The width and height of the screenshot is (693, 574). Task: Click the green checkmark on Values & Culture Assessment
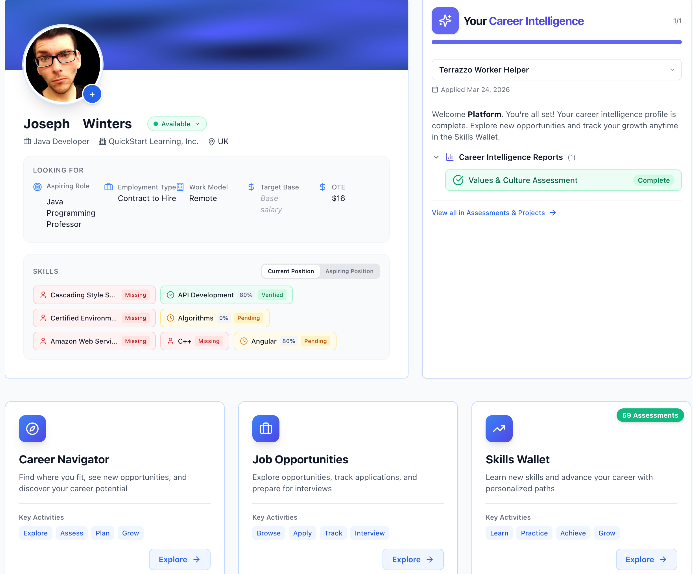pos(458,180)
